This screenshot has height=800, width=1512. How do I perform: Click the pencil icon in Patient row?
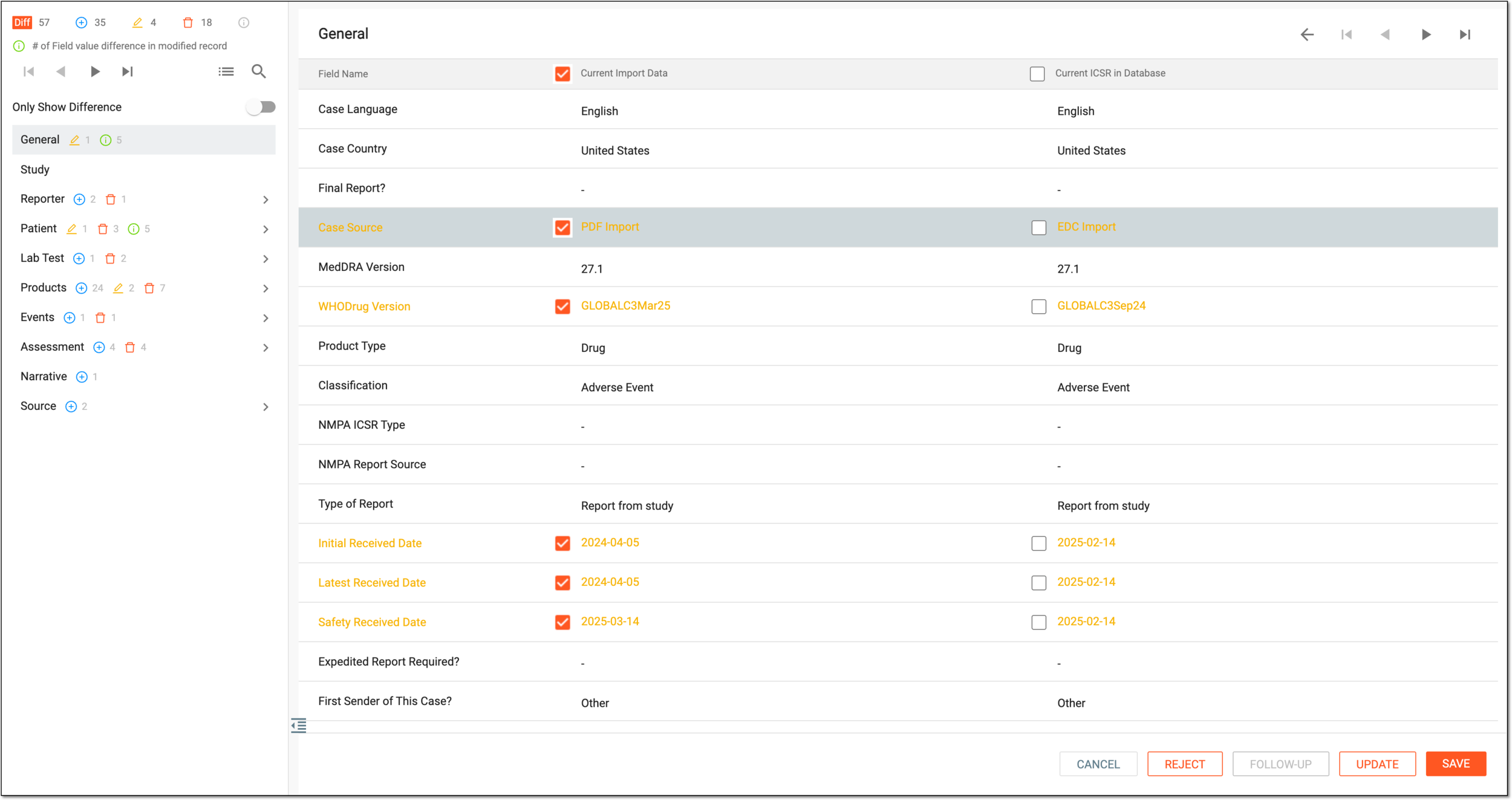tap(72, 229)
